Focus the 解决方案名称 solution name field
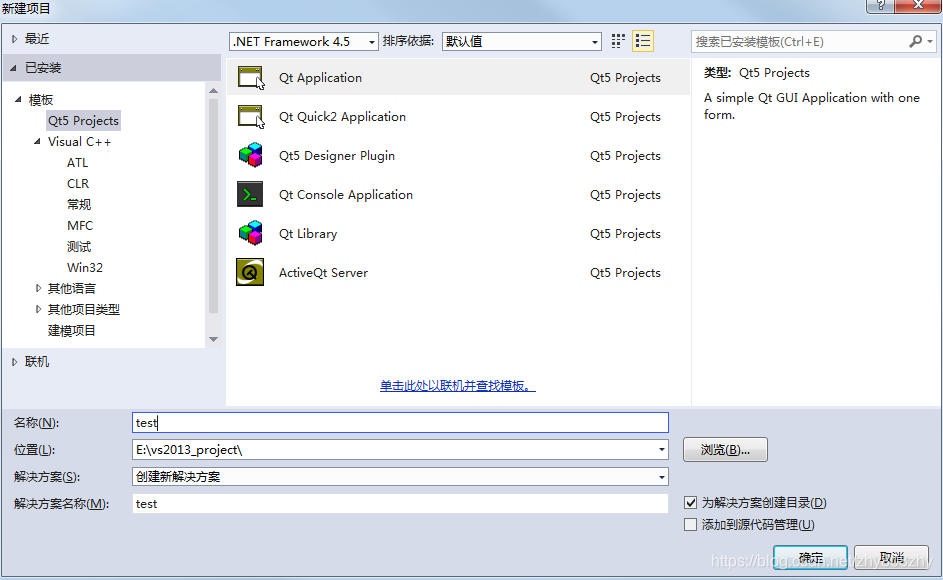This screenshot has width=943, height=580. tap(400, 504)
